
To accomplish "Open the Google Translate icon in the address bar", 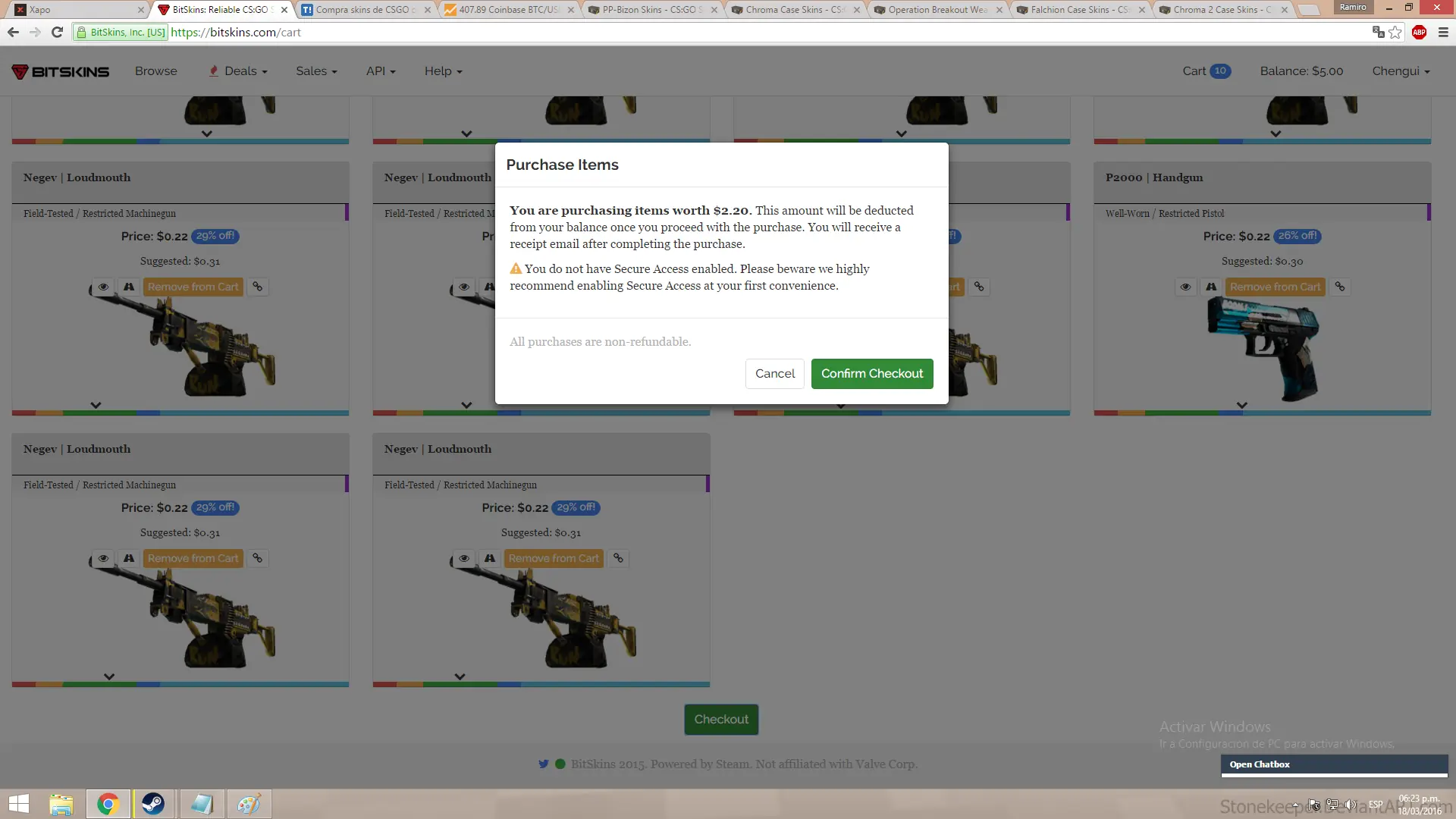I will 1378,32.
